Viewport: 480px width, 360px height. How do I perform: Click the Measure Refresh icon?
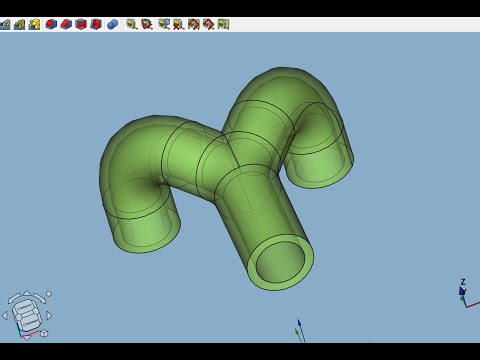coord(164,24)
